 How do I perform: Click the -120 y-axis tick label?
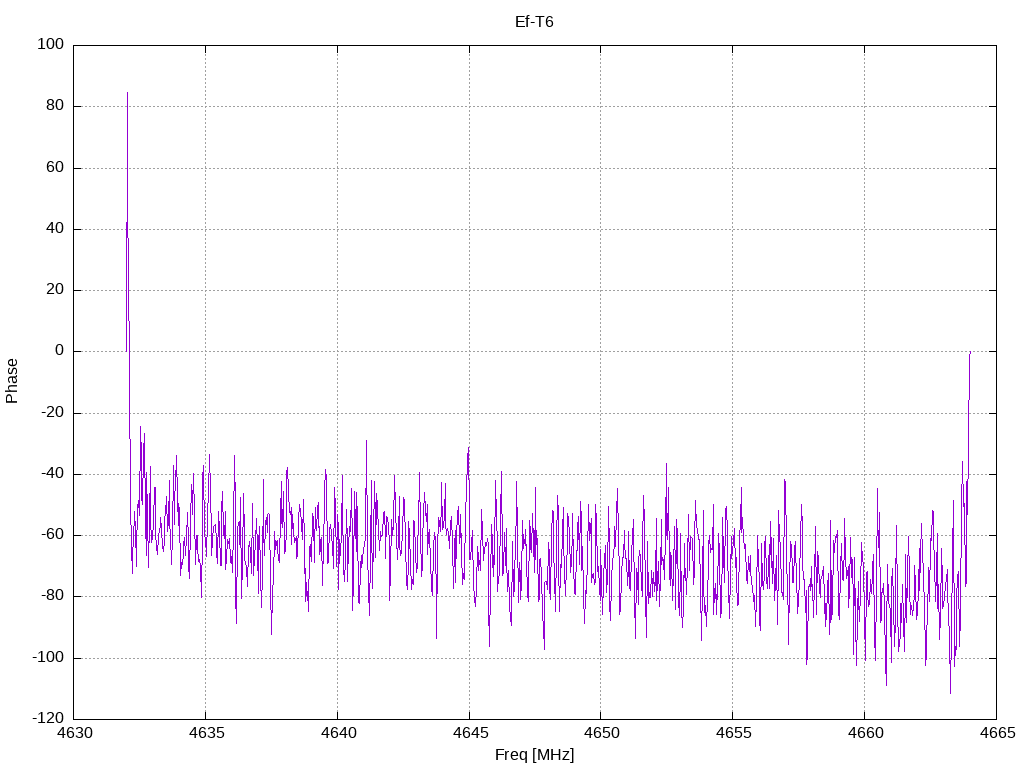coord(48,719)
